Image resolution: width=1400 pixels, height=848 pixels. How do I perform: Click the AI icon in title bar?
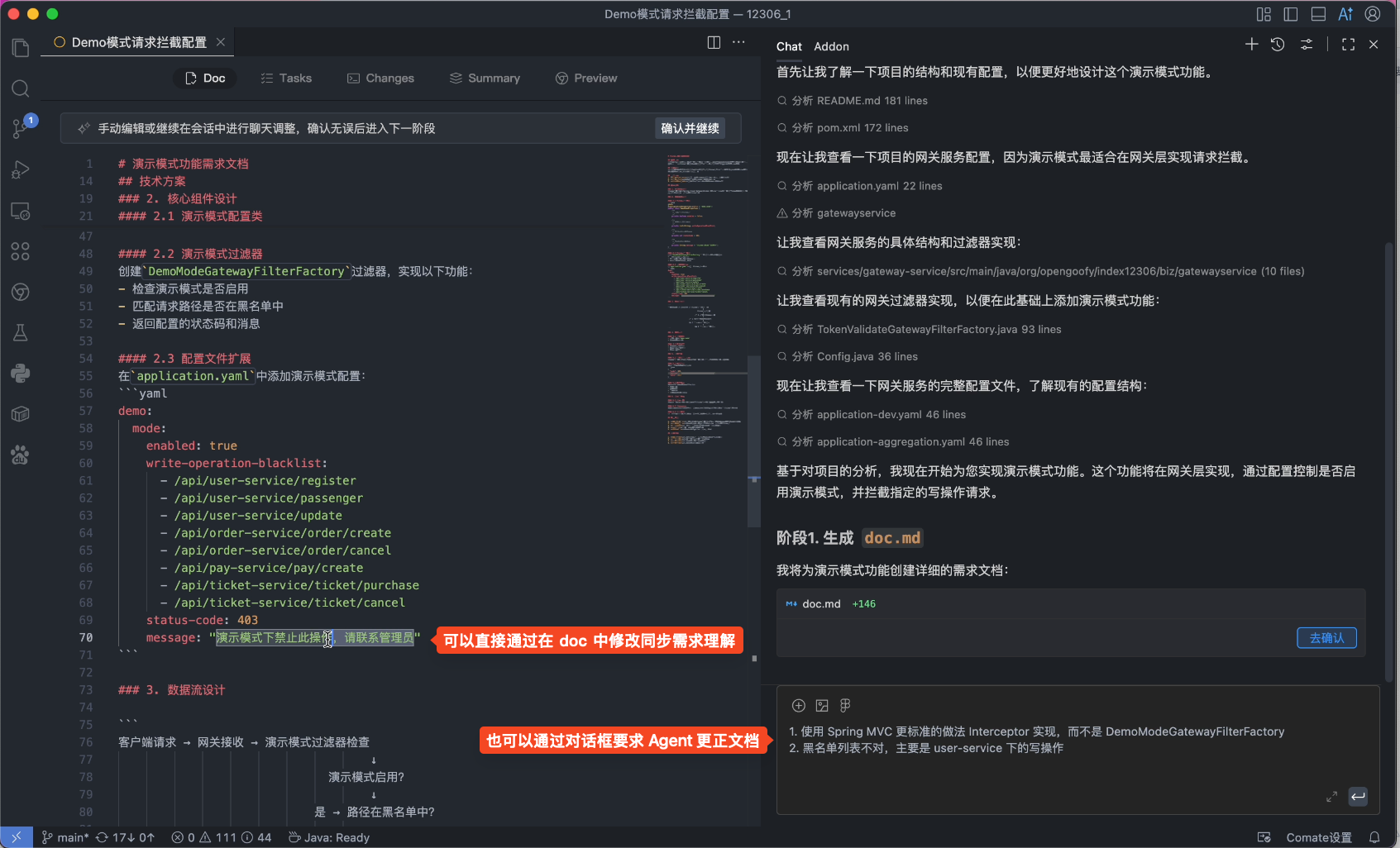click(1345, 14)
